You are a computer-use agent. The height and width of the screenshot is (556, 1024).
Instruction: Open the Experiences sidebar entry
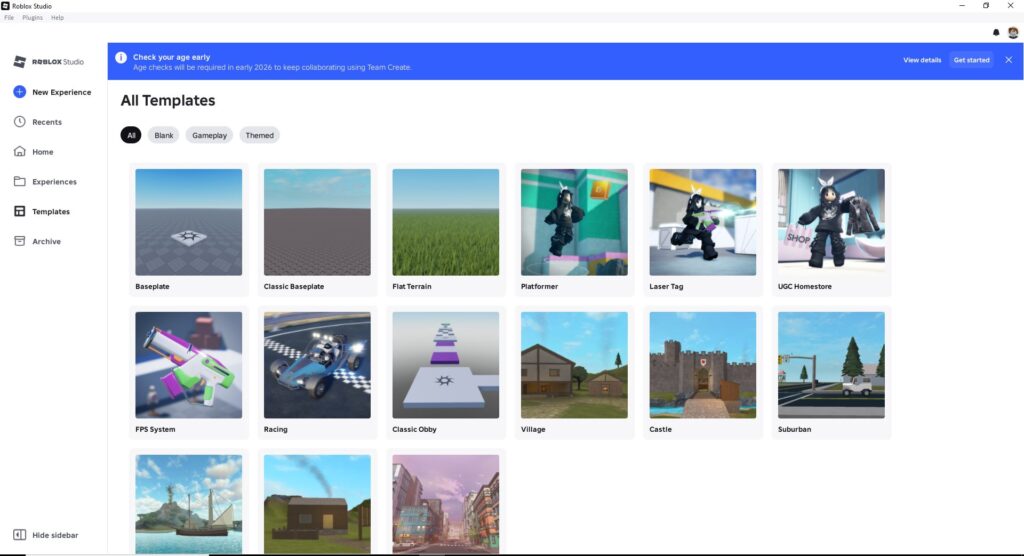[x=54, y=182]
